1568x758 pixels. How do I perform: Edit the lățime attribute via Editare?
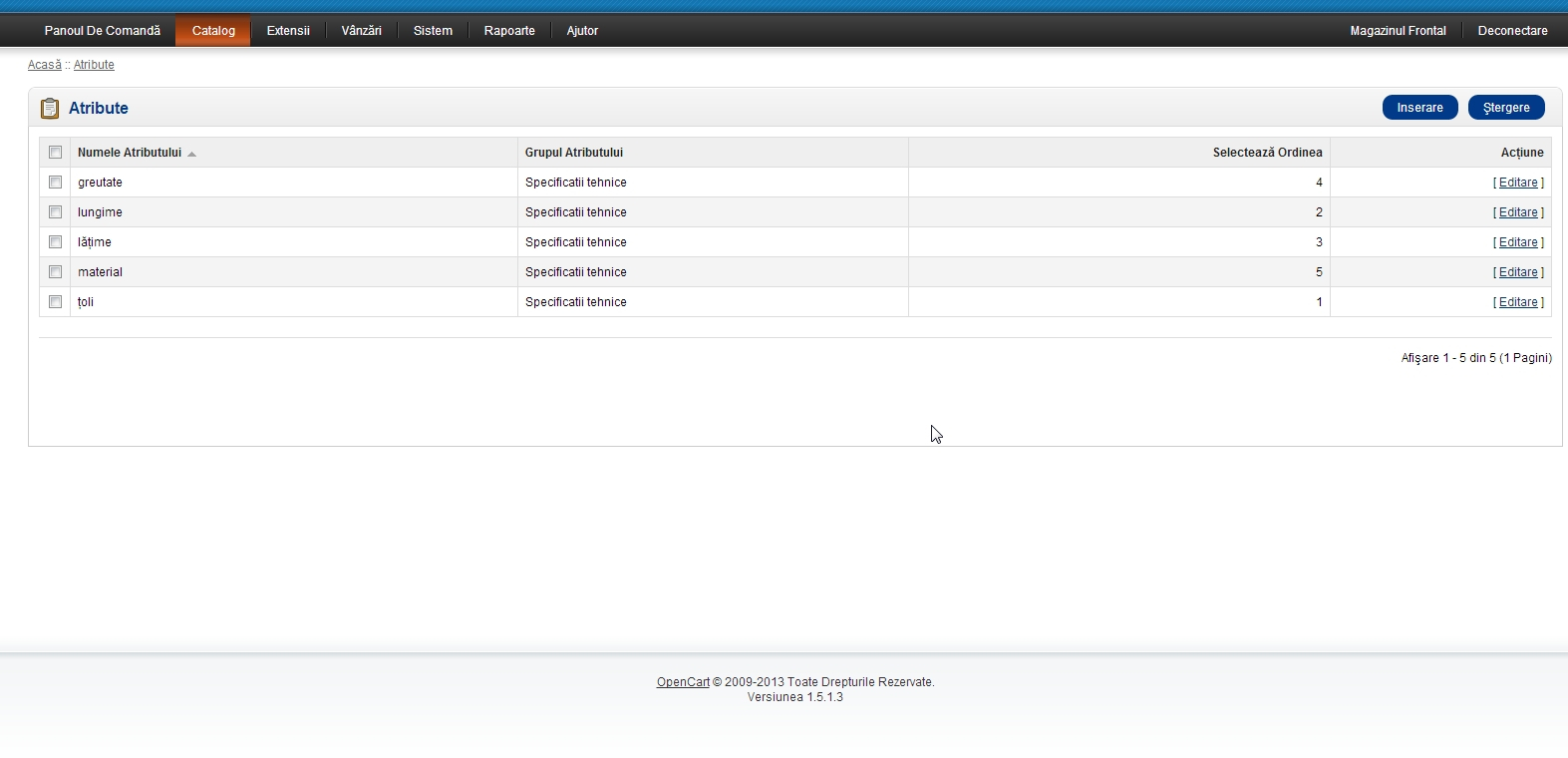pyautogui.click(x=1518, y=242)
